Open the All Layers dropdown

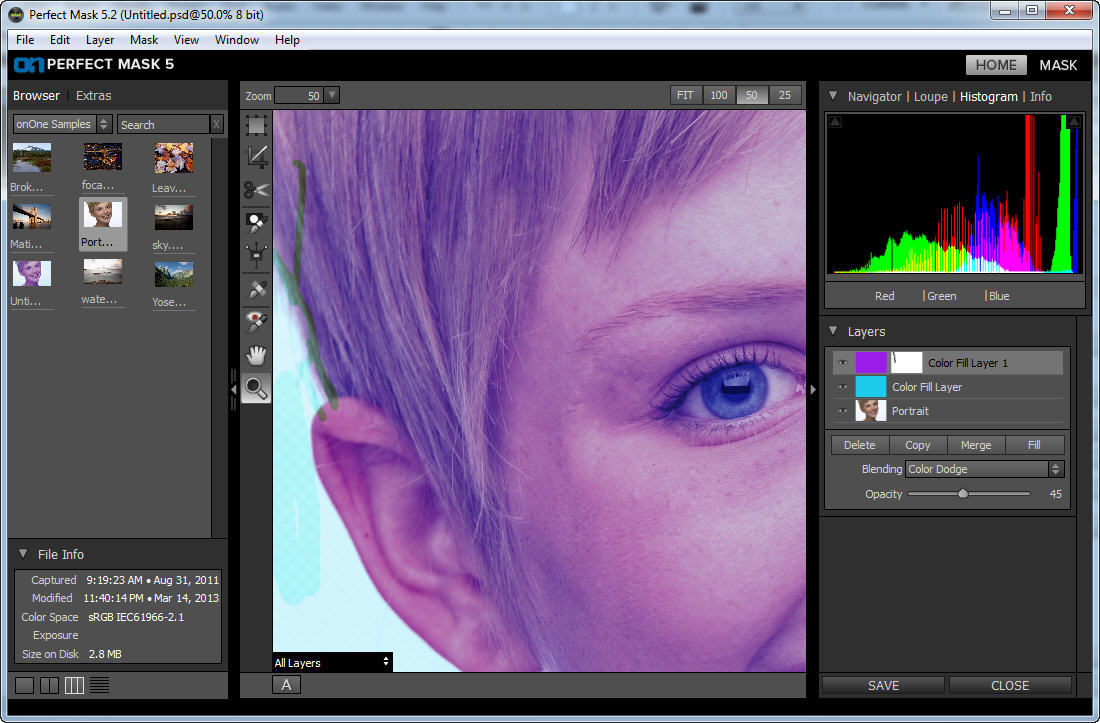(x=332, y=663)
